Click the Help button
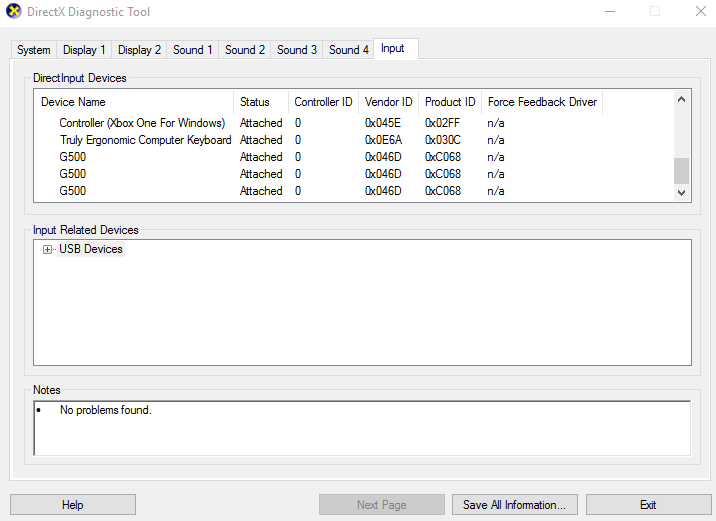This screenshot has height=521, width=716. pos(73,505)
